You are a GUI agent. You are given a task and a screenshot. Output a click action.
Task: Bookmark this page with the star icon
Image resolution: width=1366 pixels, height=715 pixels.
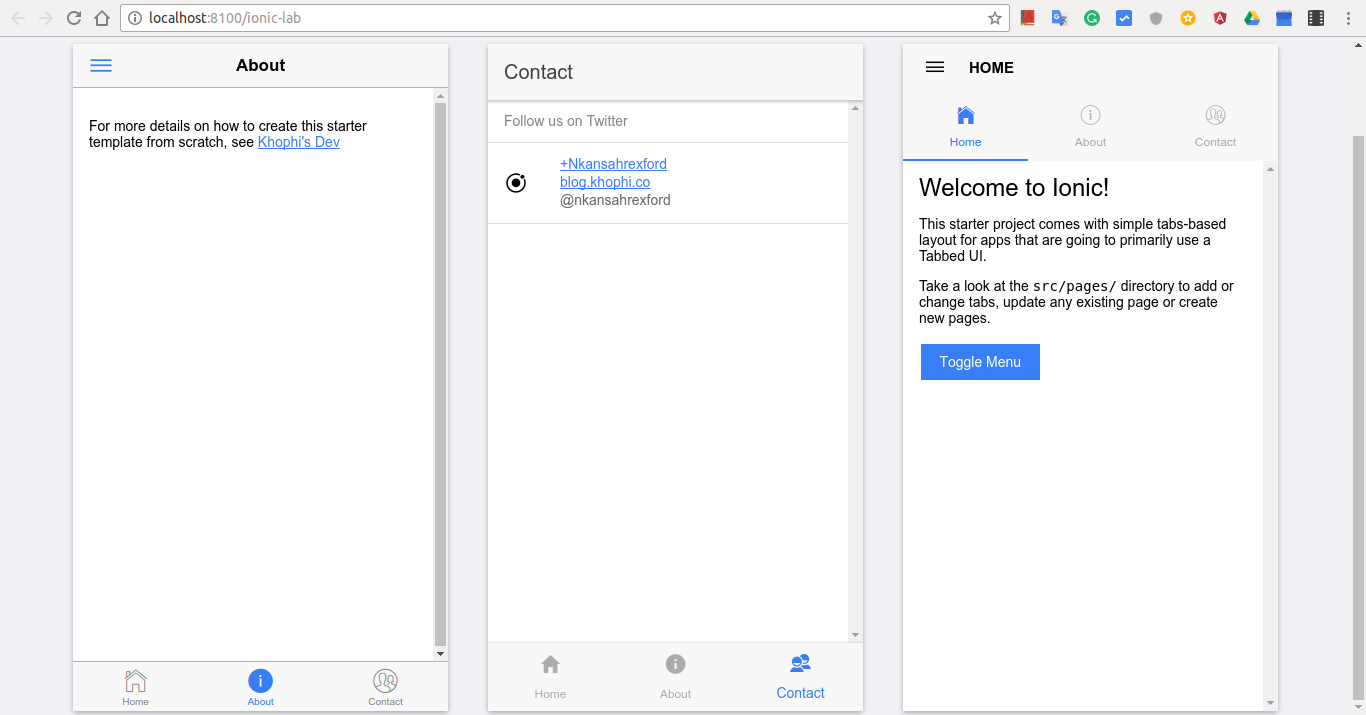coord(994,18)
